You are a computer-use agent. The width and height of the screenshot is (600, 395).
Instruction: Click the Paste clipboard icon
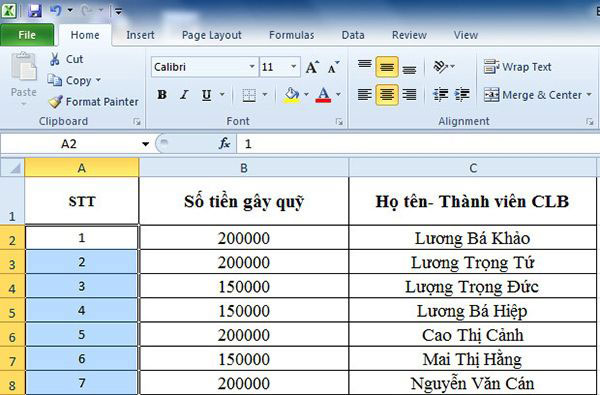pyautogui.click(x=24, y=67)
